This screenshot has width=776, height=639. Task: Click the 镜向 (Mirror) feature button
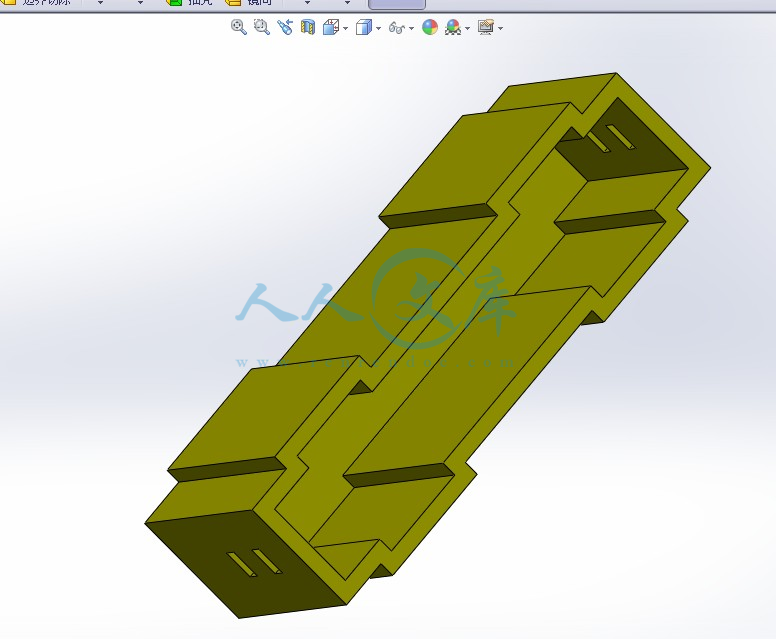pyautogui.click(x=249, y=3)
